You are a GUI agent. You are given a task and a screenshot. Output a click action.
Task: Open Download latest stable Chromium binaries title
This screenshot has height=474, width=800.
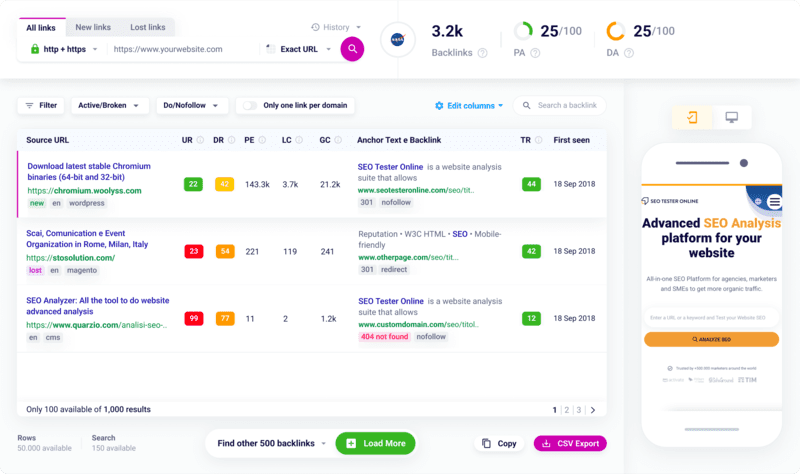(x=89, y=171)
